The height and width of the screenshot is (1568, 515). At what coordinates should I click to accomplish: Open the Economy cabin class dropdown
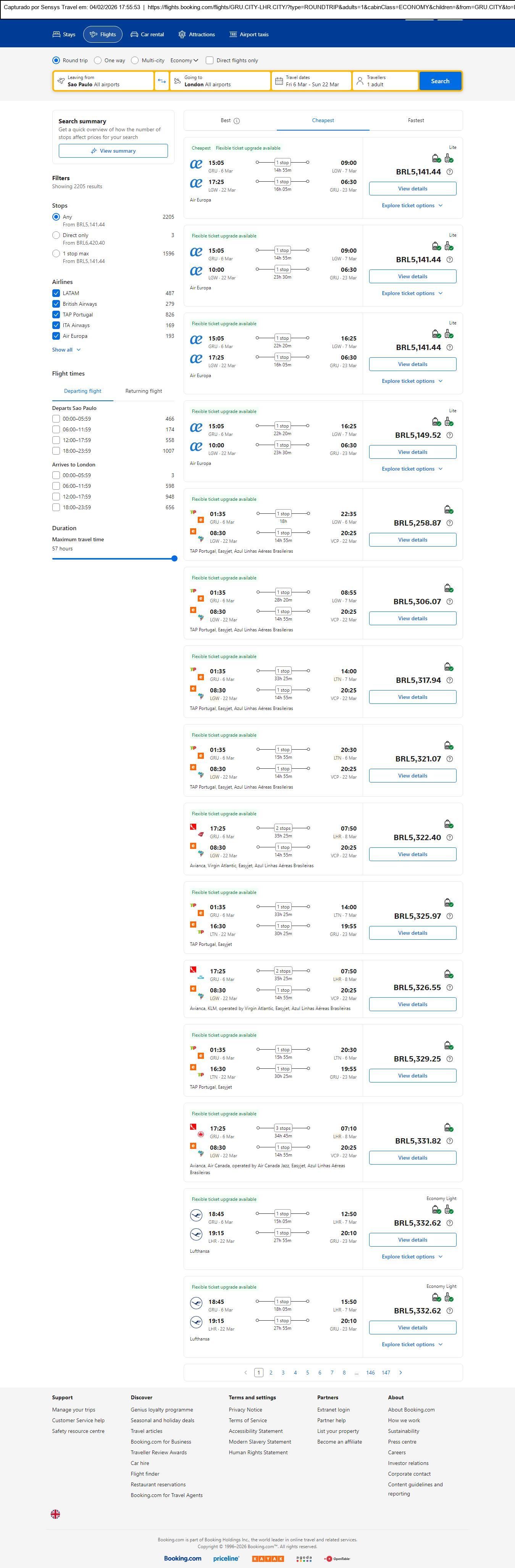(184, 60)
